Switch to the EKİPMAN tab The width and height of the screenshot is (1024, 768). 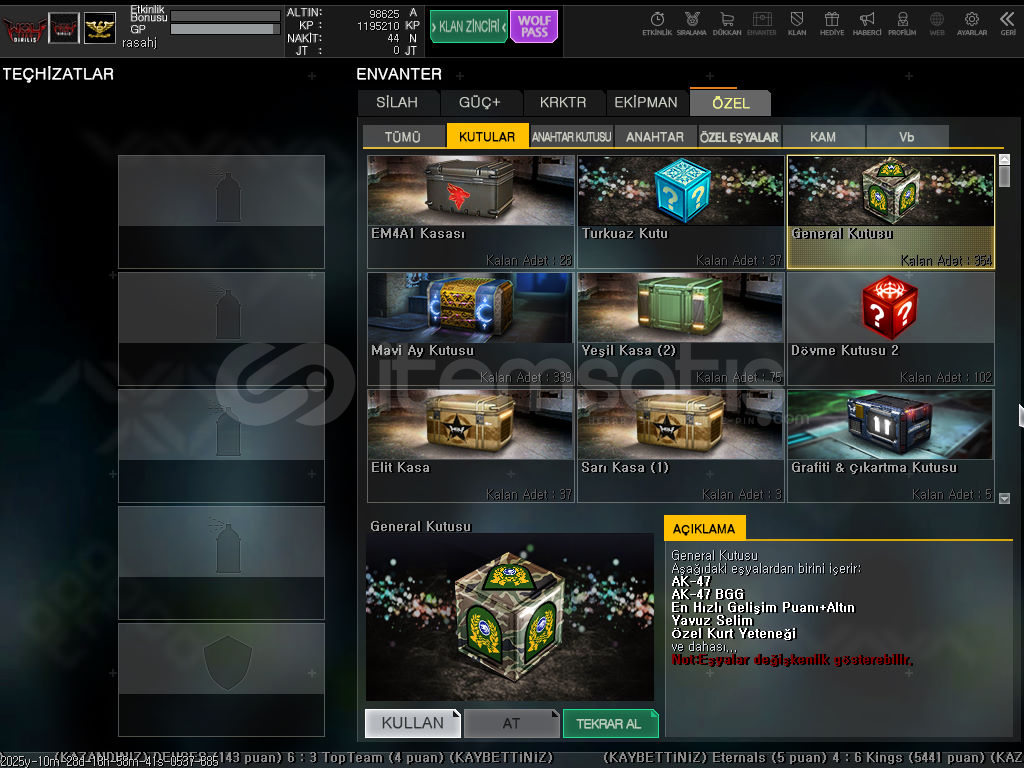point(646,103)
